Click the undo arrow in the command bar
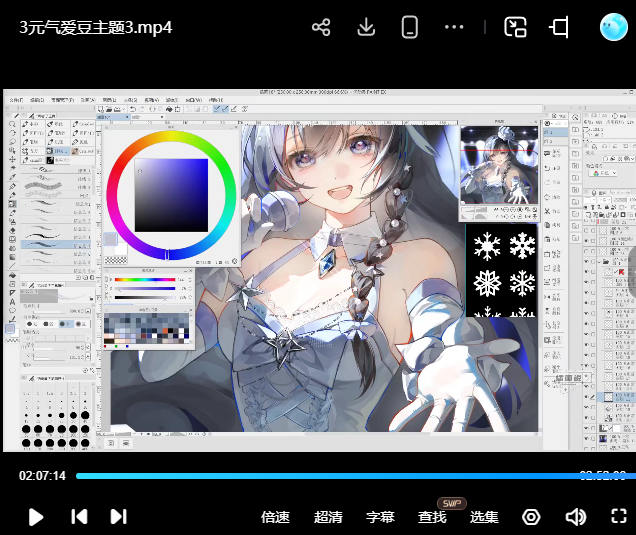 [133, 109]
